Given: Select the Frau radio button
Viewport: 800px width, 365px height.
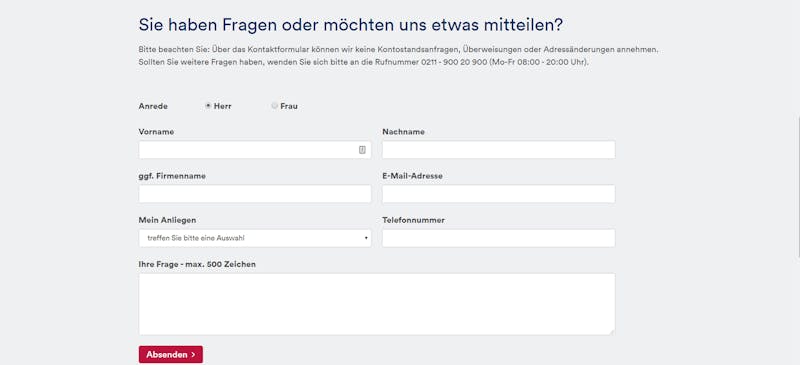Looking at the screenshot, I should 274,106.
